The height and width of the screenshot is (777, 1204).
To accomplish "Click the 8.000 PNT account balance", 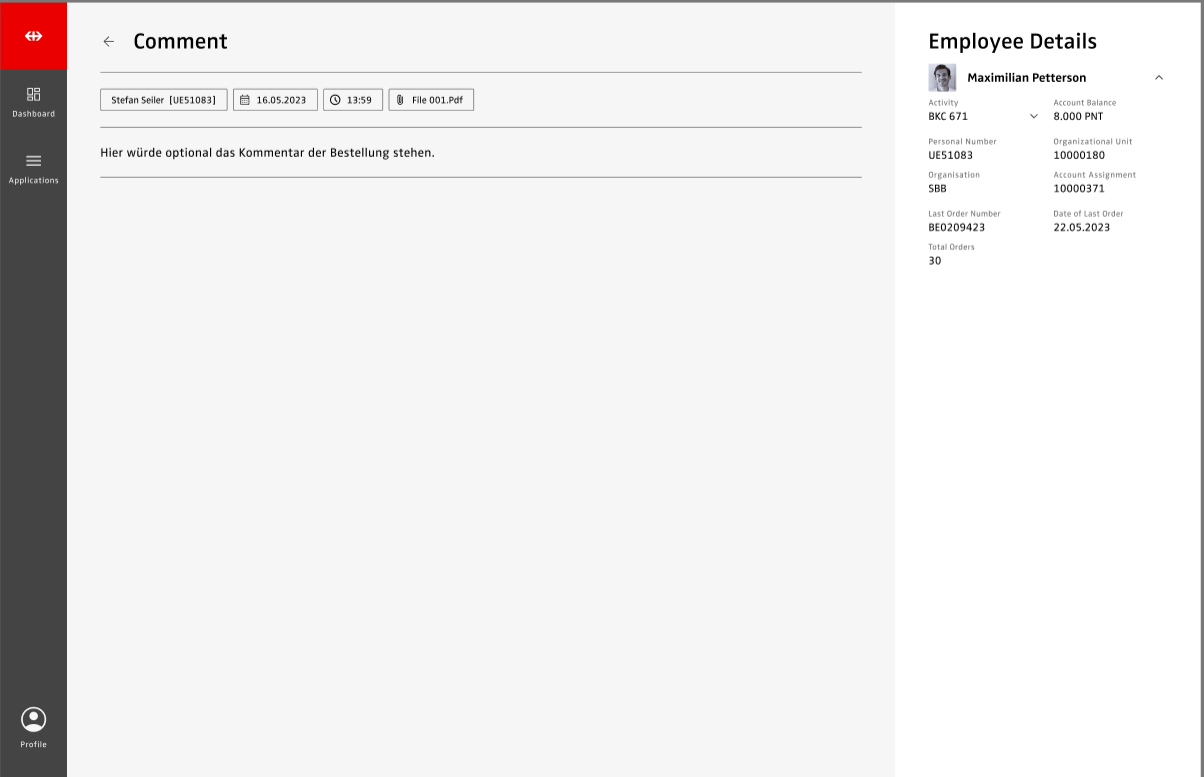I will (x=1078, y=117).
